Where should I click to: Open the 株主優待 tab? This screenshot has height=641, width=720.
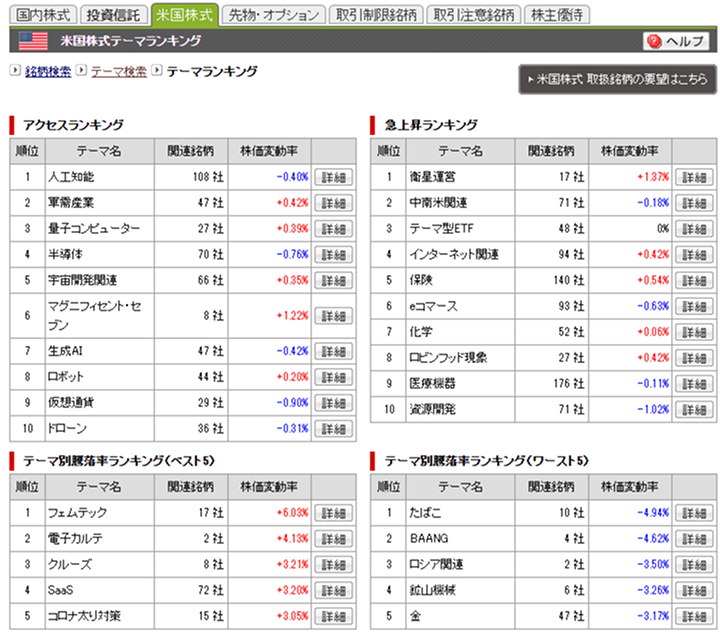[557, 15]
